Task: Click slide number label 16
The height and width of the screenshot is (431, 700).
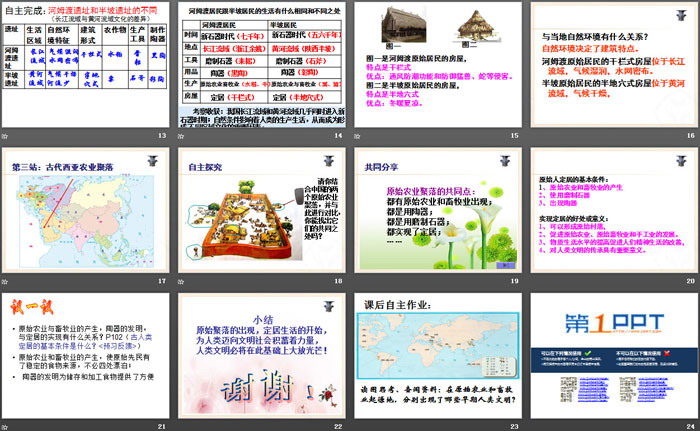Action: [x=691, y=135]
